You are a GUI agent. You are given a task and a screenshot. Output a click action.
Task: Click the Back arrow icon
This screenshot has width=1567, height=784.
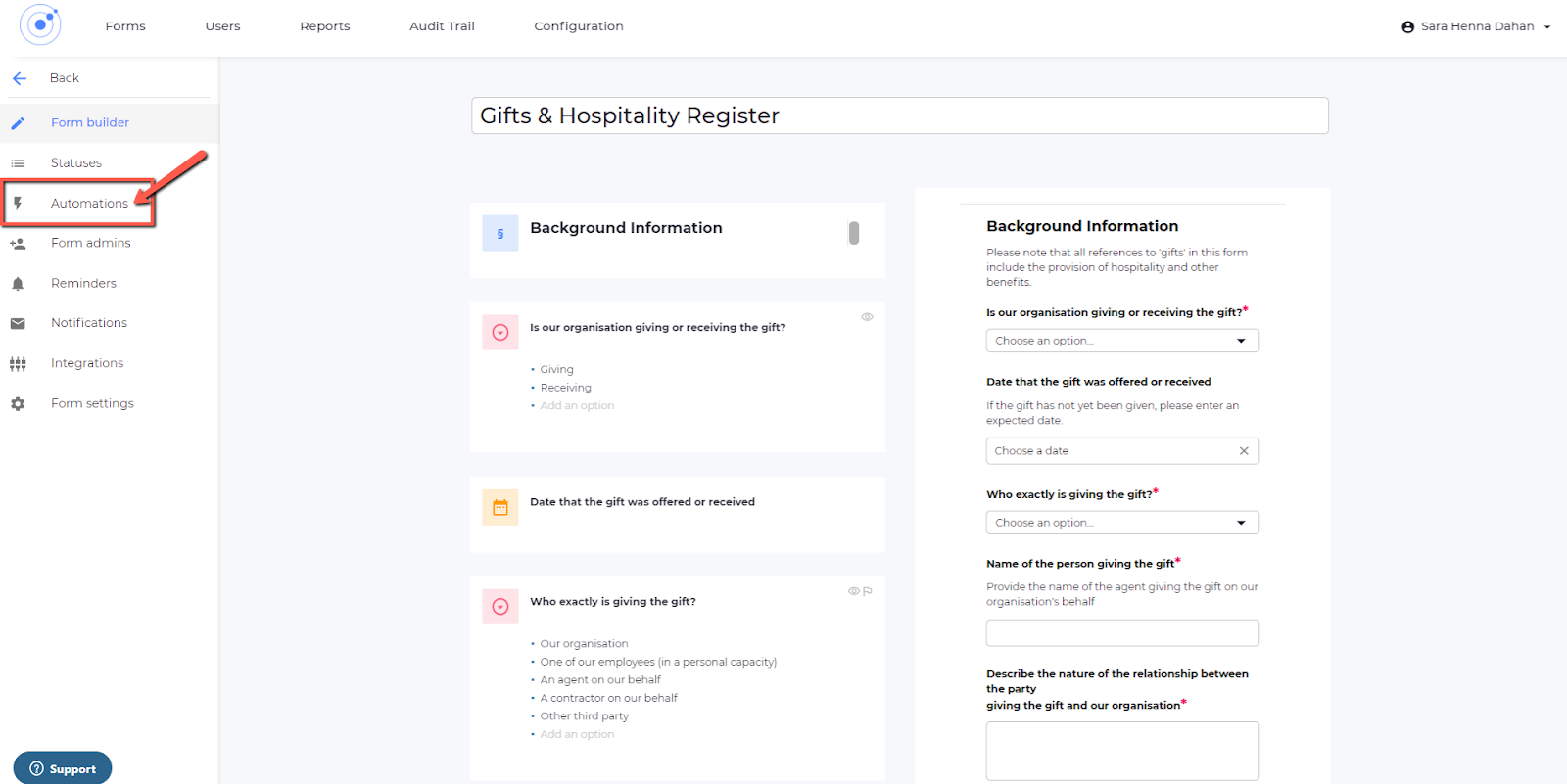click(20, 78)
